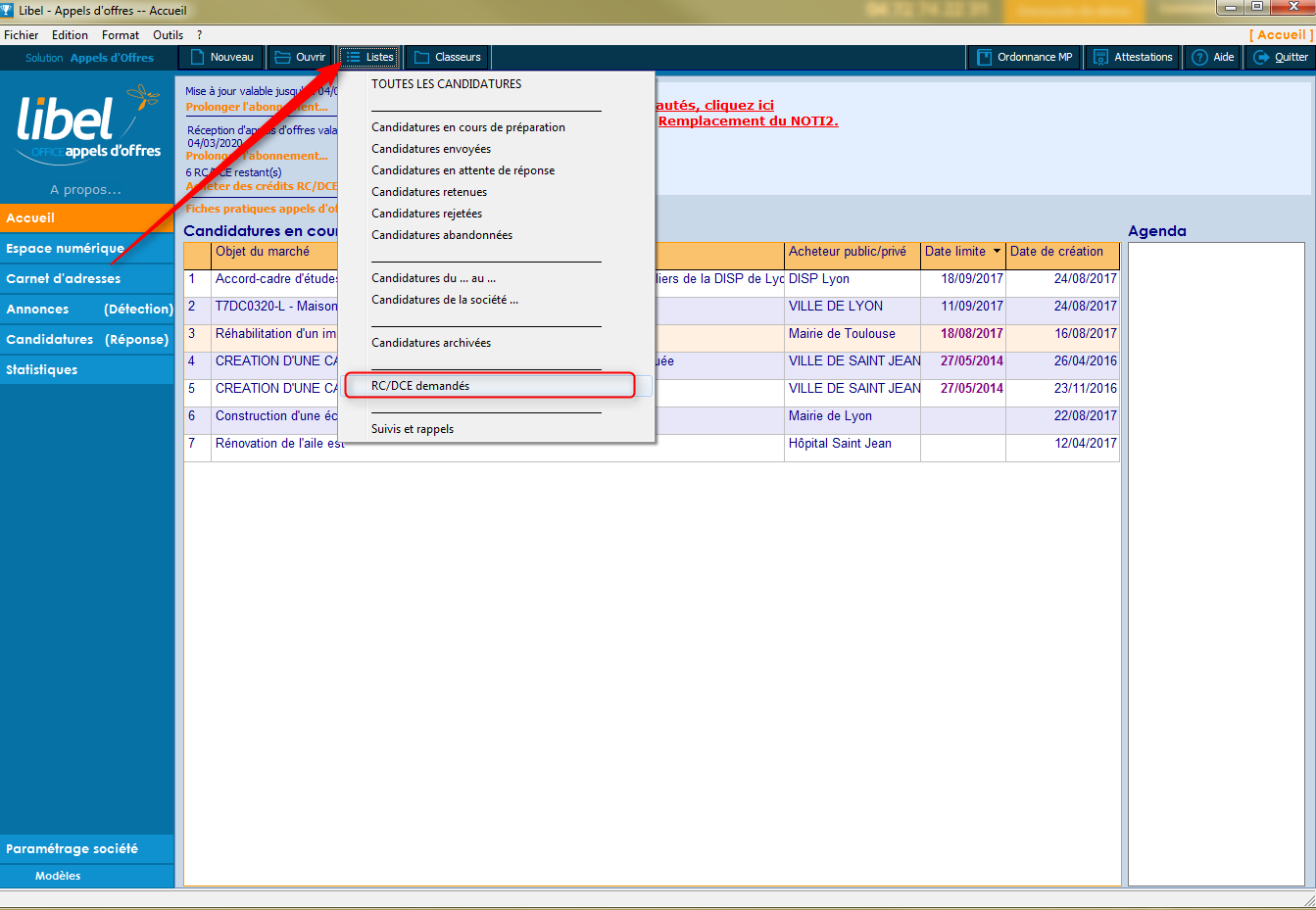Open Statistiques in the sidebar
The width and height of the screenshot is (1316, 910).
pos(87,370)
